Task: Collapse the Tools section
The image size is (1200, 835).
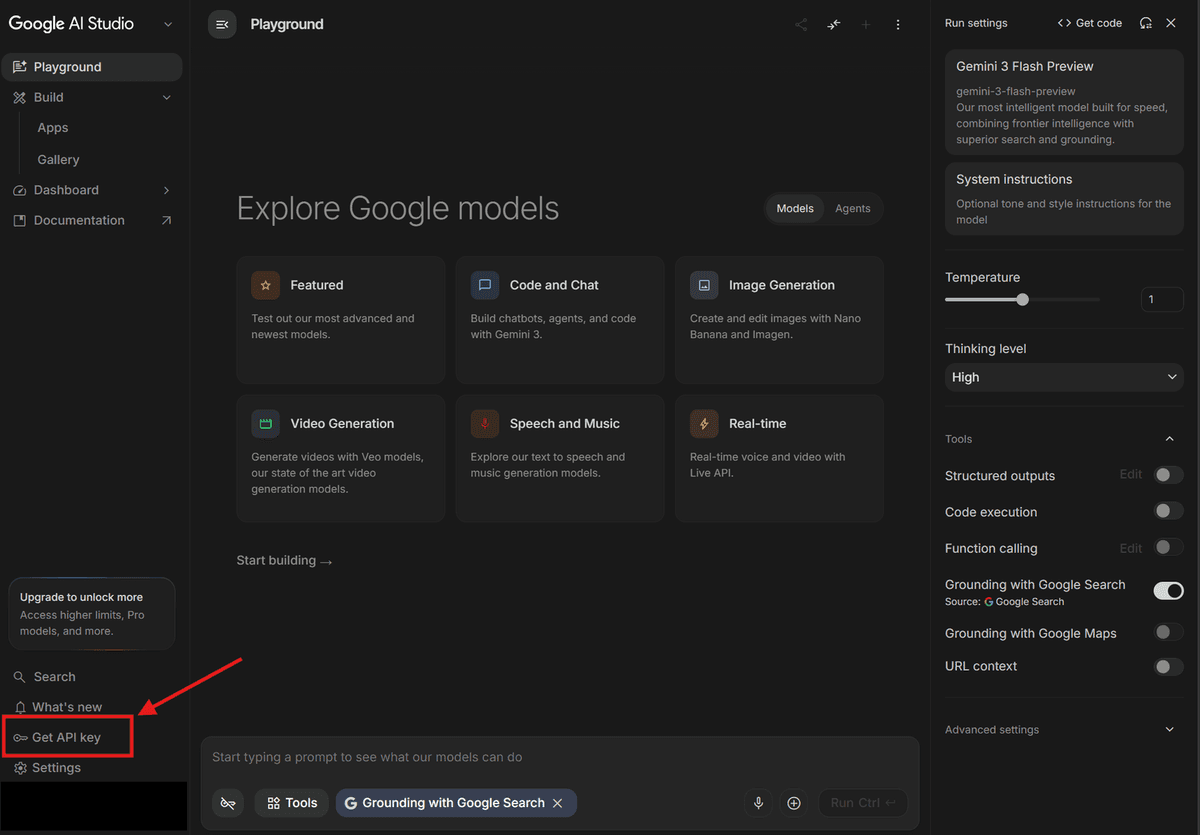Action: 1169,438
